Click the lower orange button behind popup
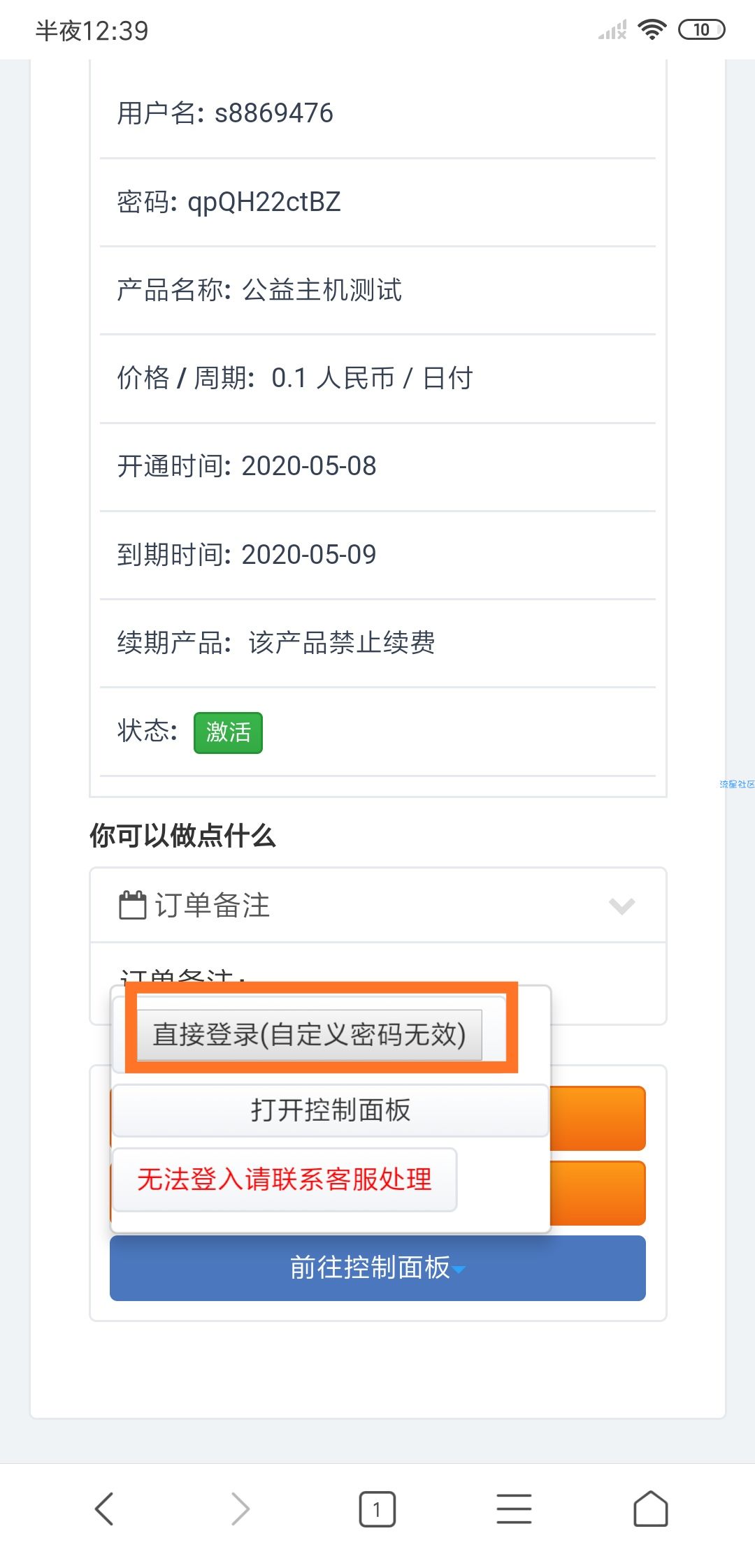 point(598,1193)
